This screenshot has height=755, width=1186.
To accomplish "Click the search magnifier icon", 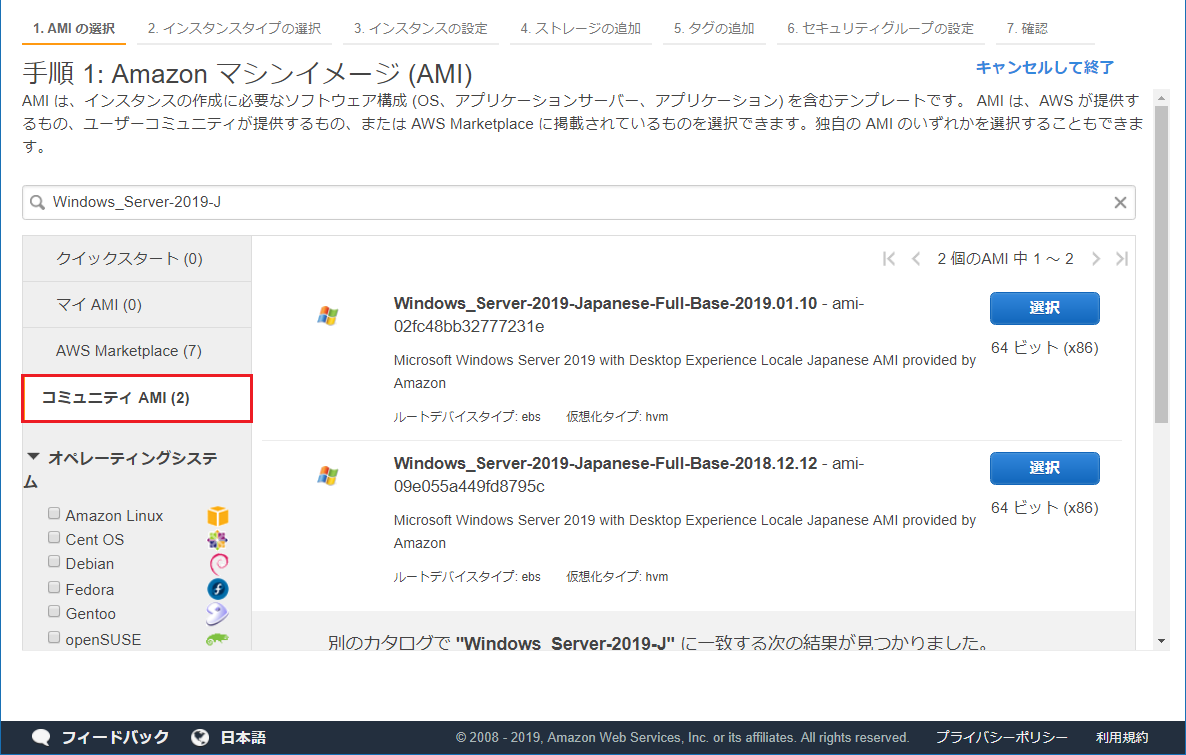I will tap(37, 202).
